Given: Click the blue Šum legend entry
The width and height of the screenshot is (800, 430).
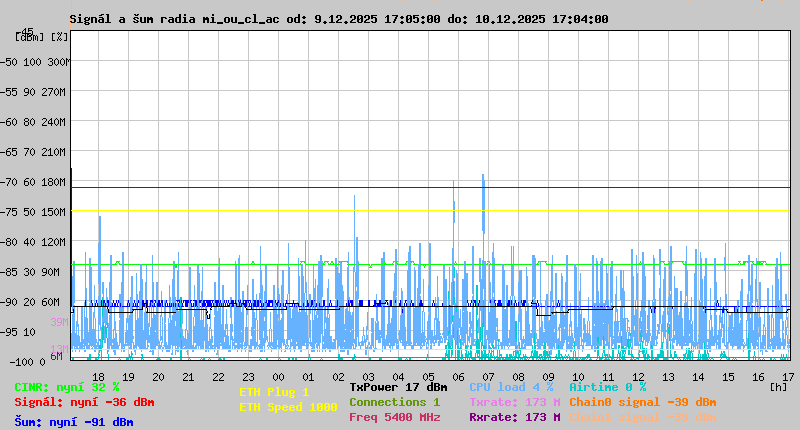Looking at the screenshot, I should [x=73, y=422].
